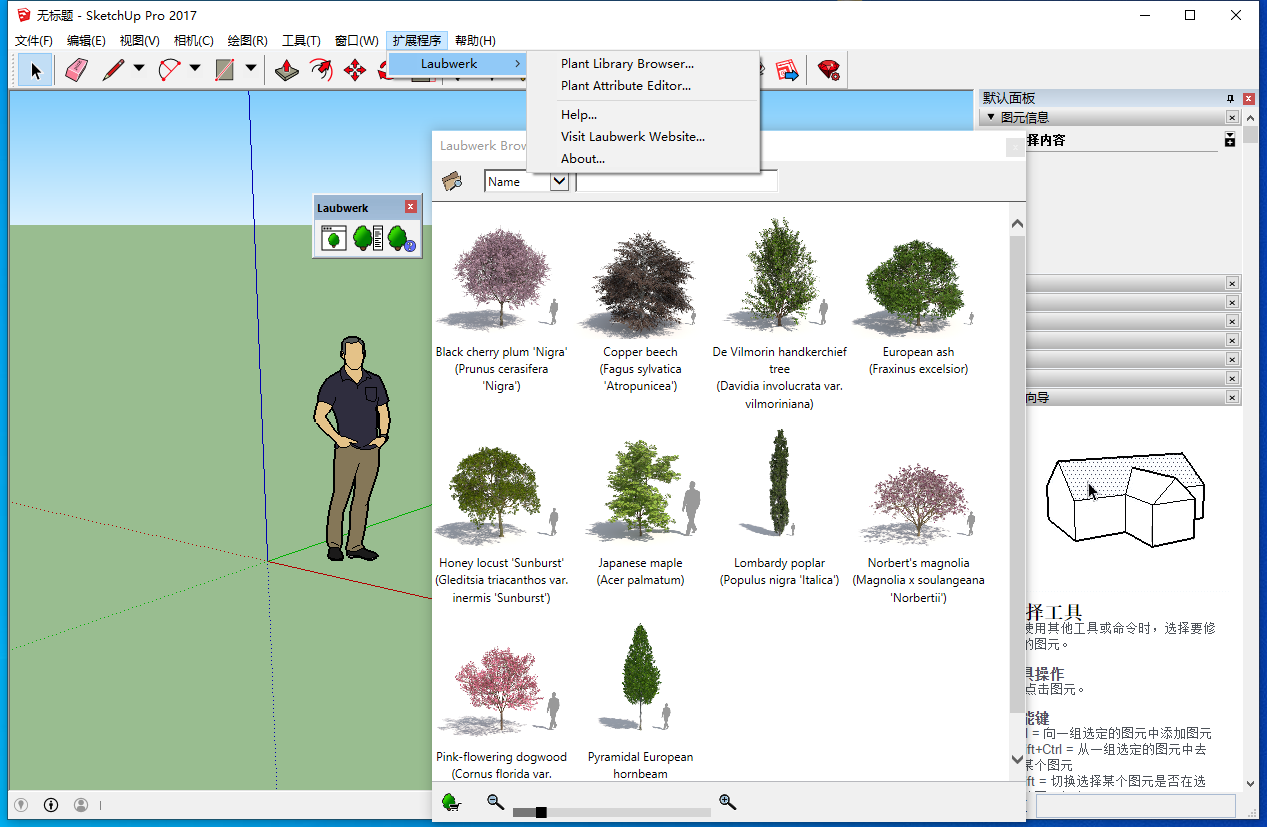Click the credits info icon in status bar
1267x827 pixels.
click(x=51, y=805)
